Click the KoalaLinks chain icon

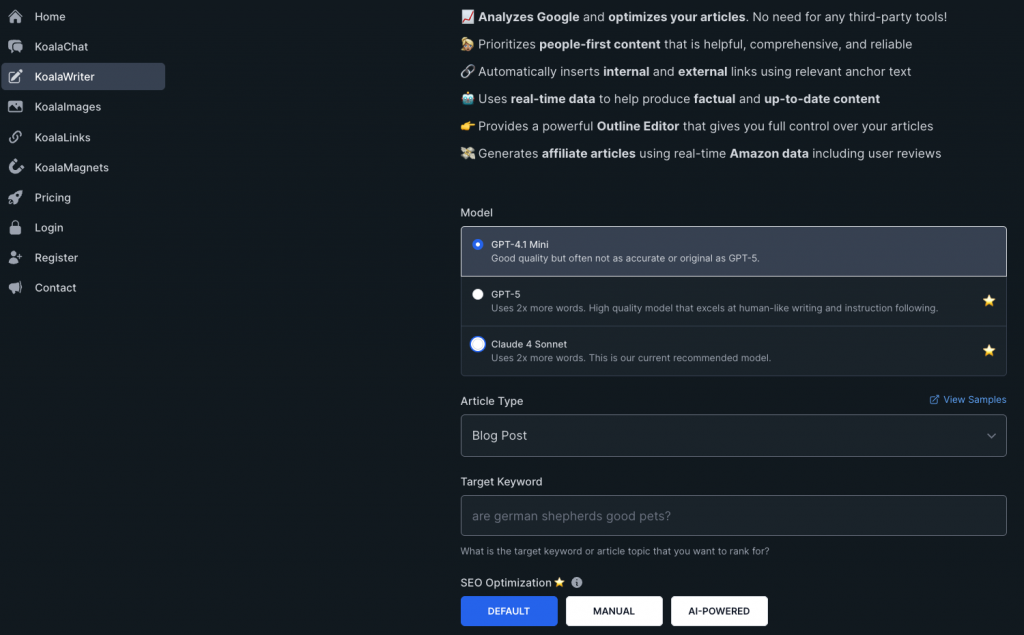coord(15,137)
